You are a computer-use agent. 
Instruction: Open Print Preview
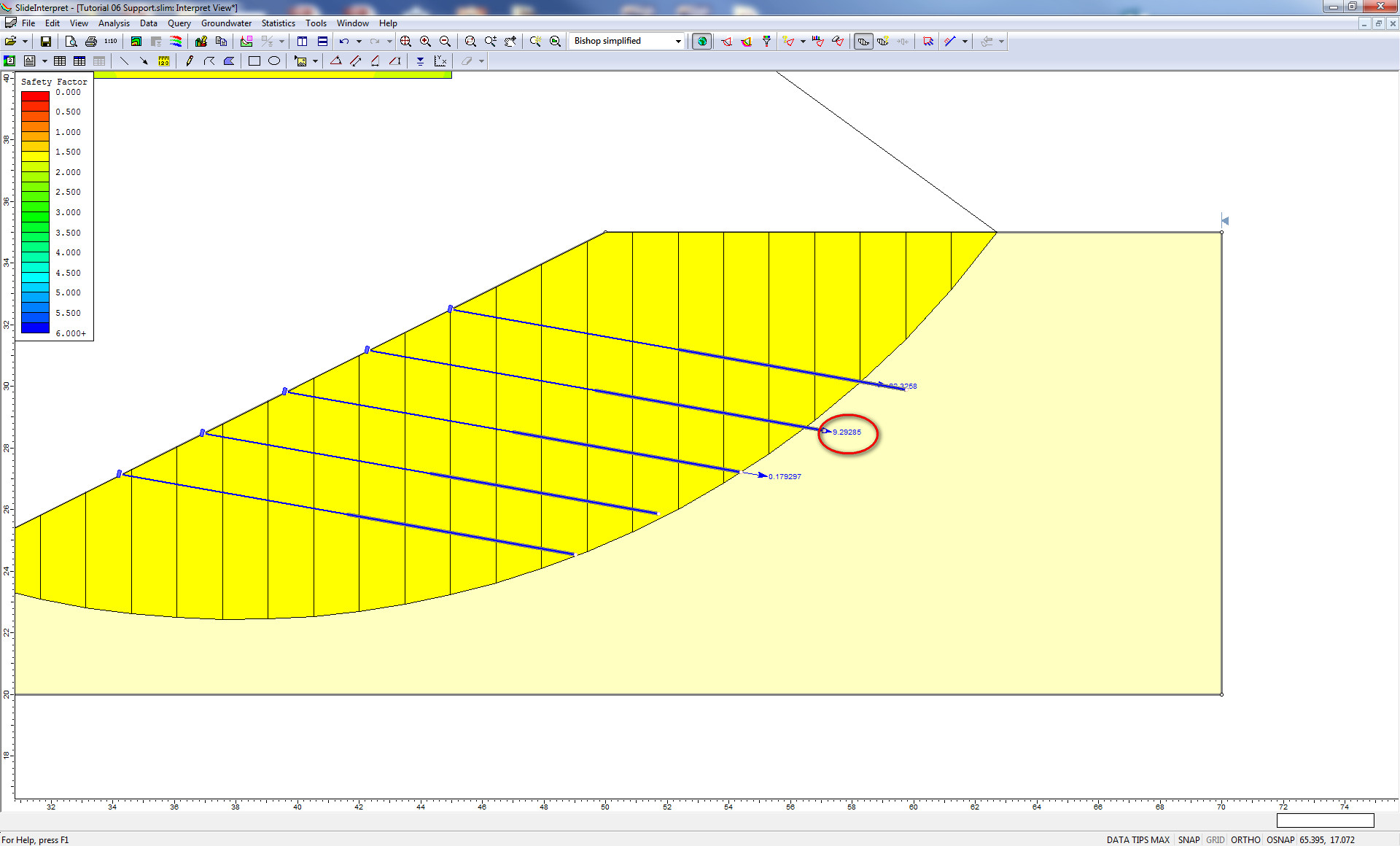[x=71, y=42]
